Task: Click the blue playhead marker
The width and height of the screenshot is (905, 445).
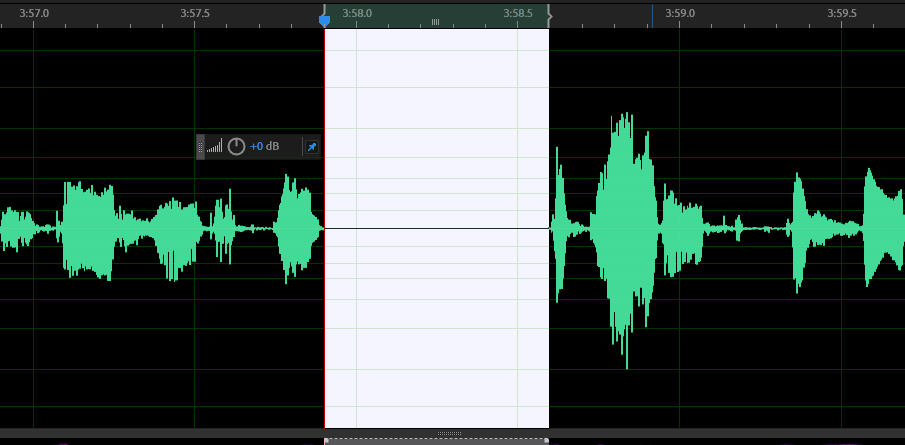Action: pyautogui.click(x=324, y=21)
